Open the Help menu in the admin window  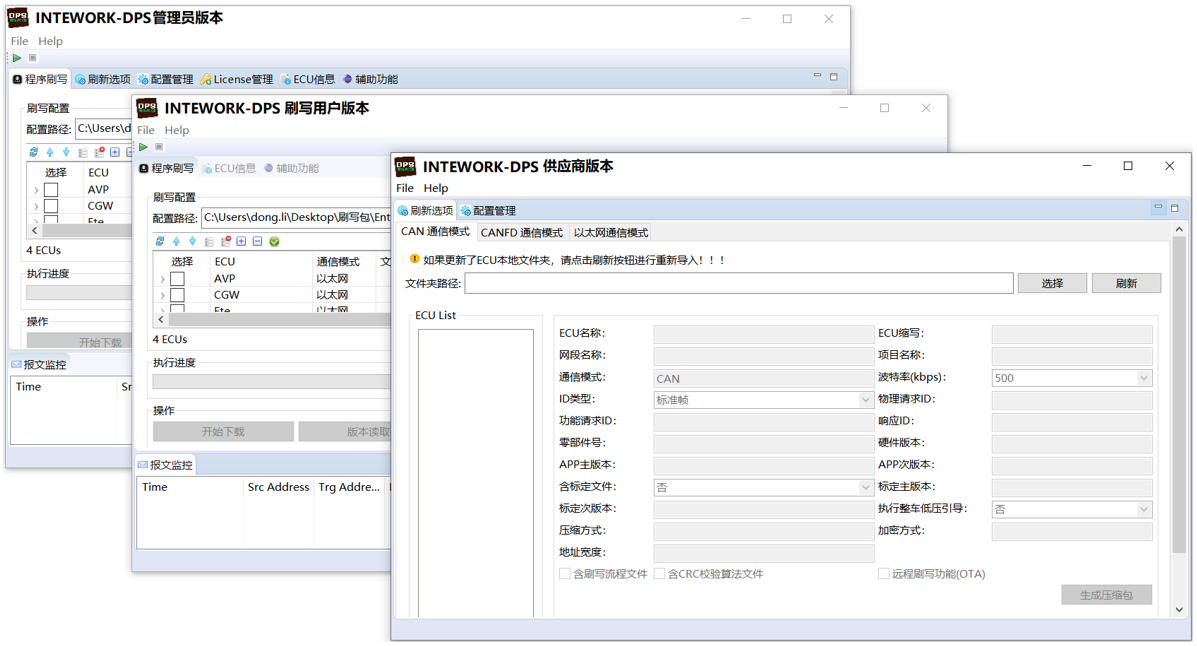tap(50, 41)
